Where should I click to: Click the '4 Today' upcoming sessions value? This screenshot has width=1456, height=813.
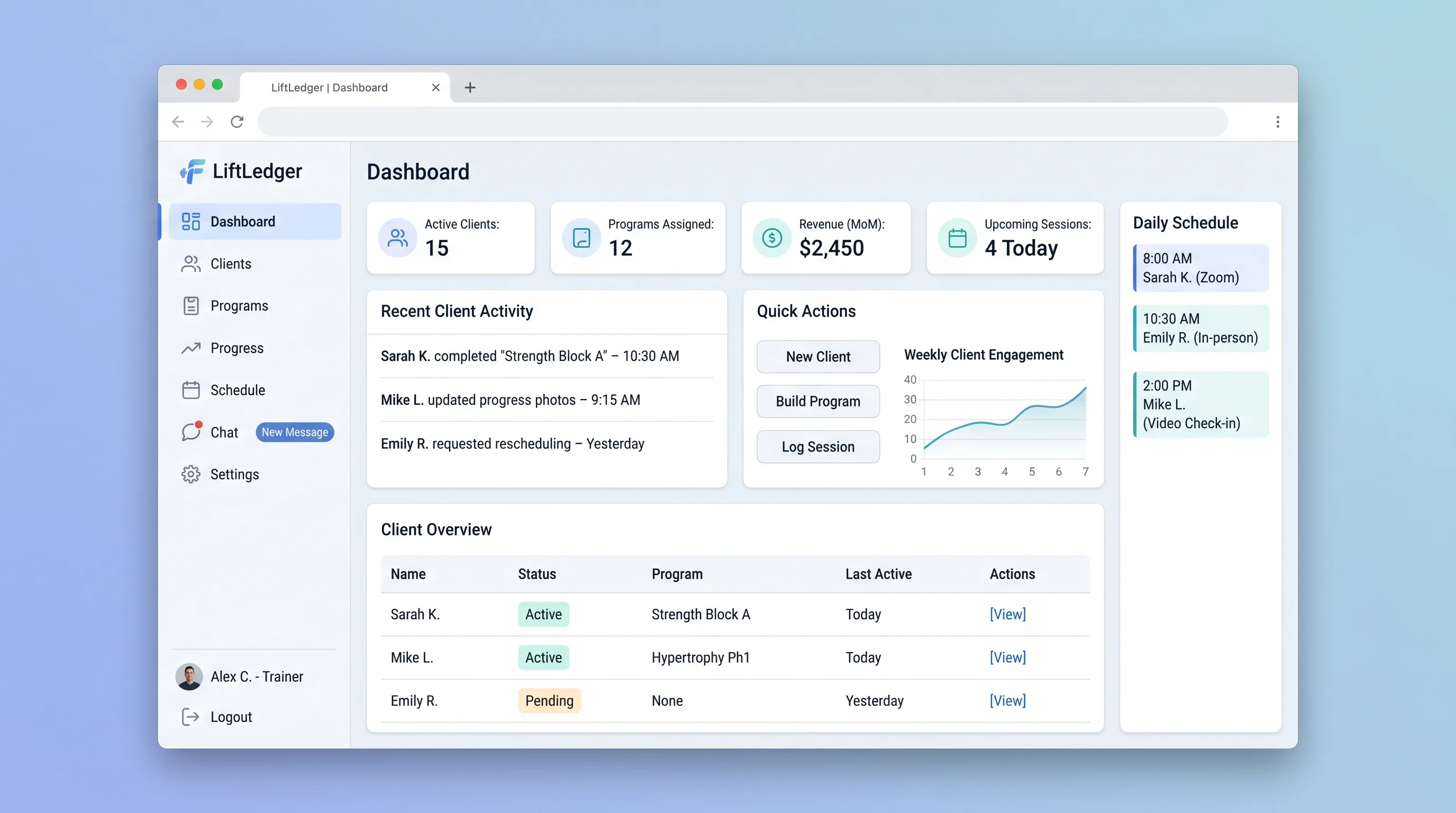point(1021,248)
